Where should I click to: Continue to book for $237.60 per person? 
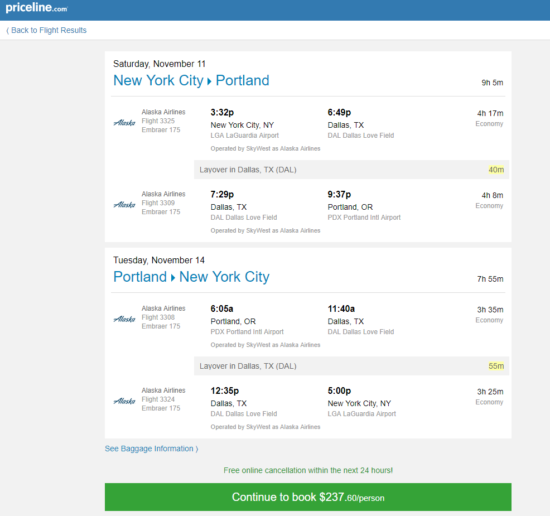point(308,497)
